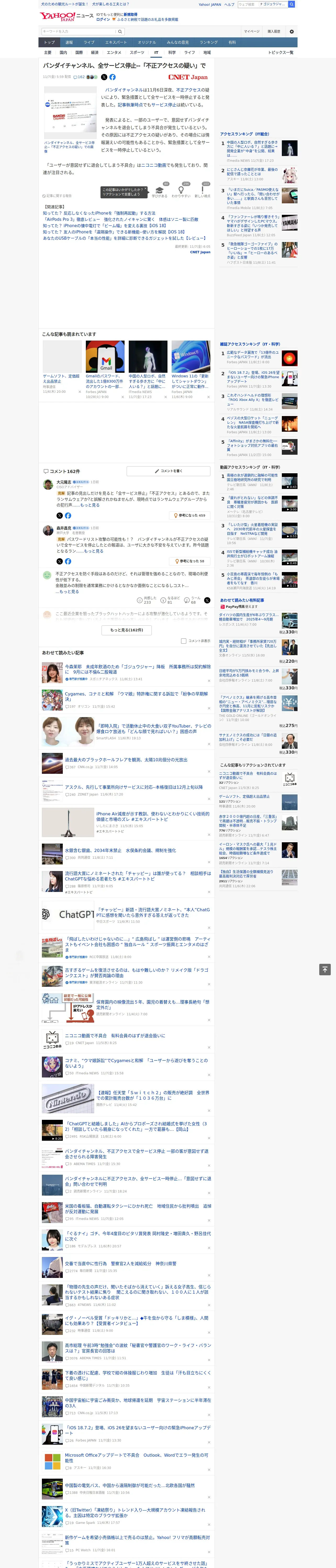This screenshot has width=336, height=1568.
Task: Click the scroll-to-top arrow button
Action: [325, 970]
